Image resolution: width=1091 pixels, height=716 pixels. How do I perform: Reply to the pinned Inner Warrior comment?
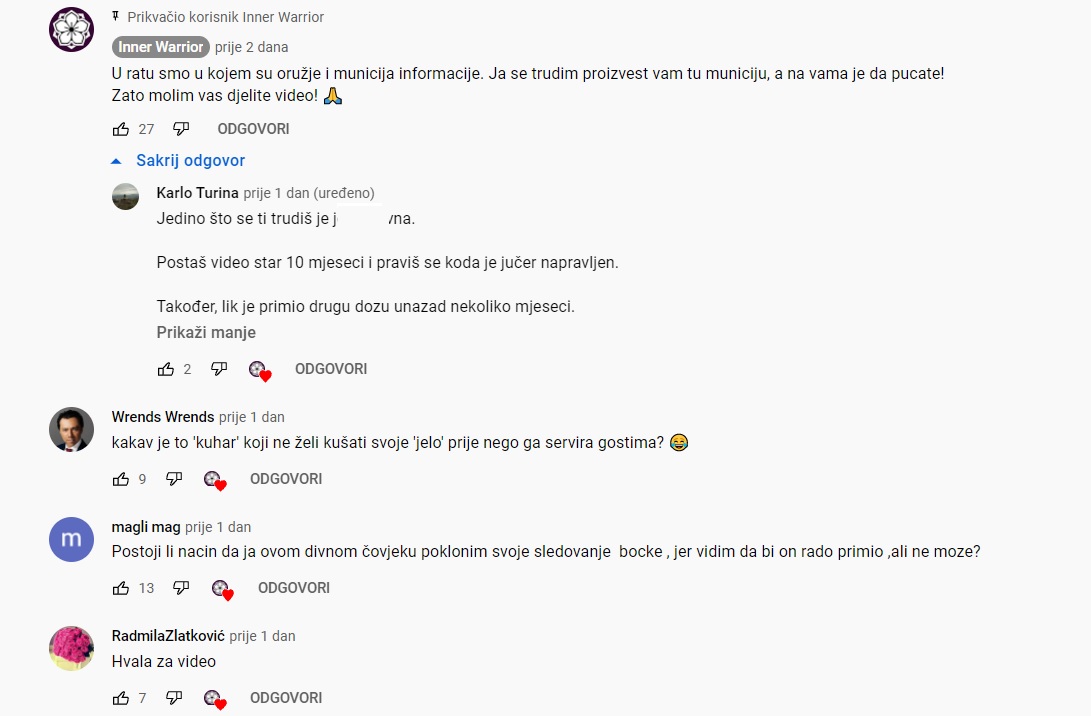click(253, 129)
